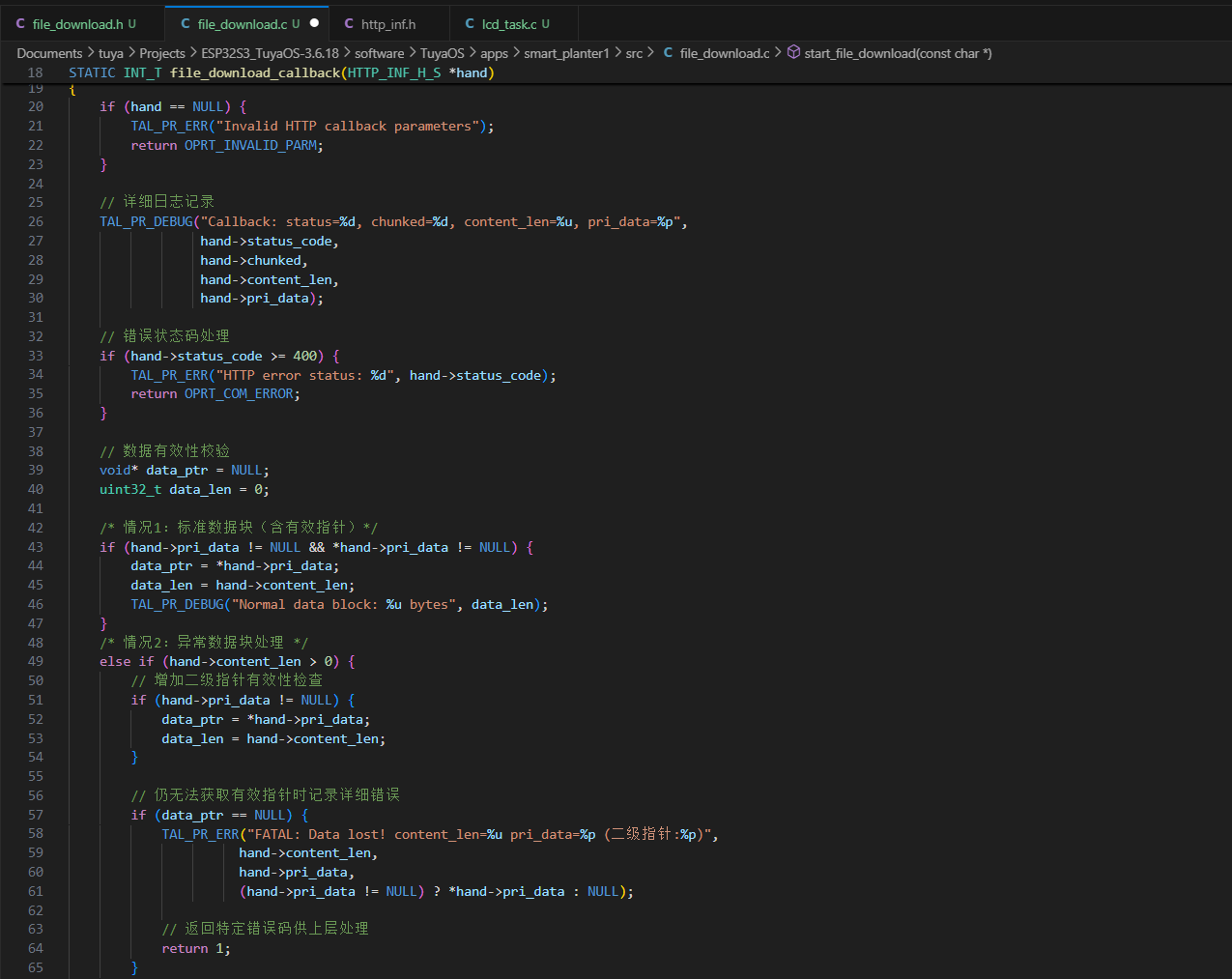Click hand->chunked on line 28
Screen dimensions: 1232x979
tap(251, 260)
